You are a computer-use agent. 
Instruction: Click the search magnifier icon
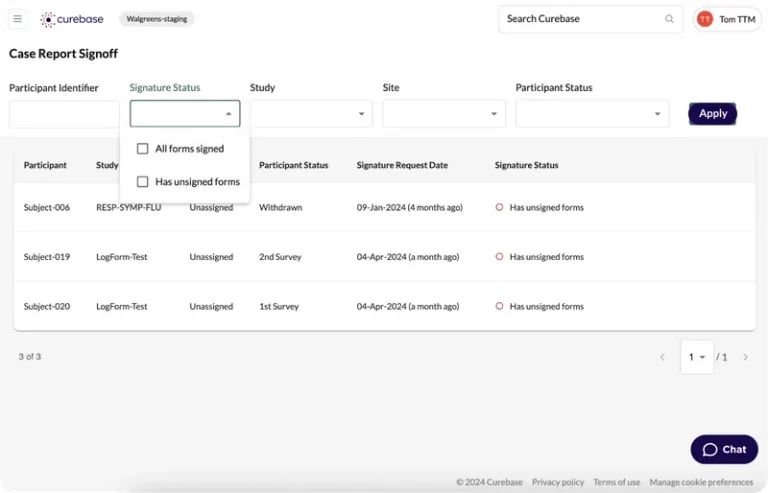[669, 19]
